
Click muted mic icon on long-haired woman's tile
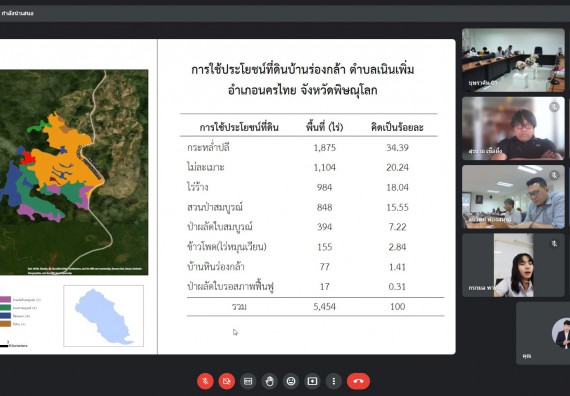[x=554, y=244]
